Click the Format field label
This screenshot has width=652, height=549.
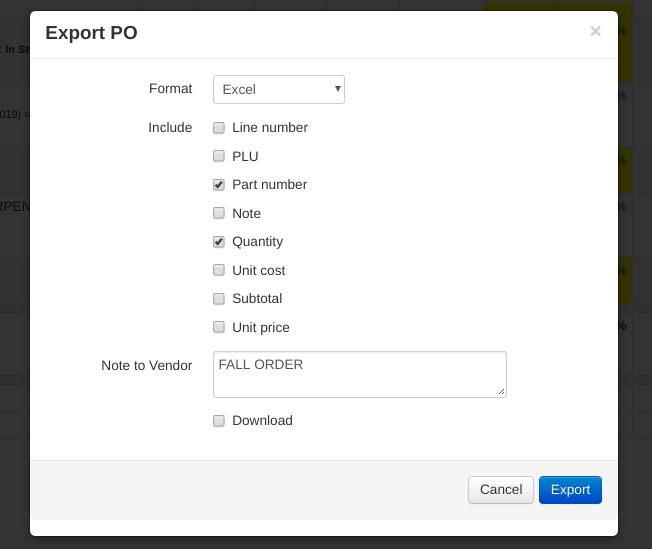click(170, 88)
